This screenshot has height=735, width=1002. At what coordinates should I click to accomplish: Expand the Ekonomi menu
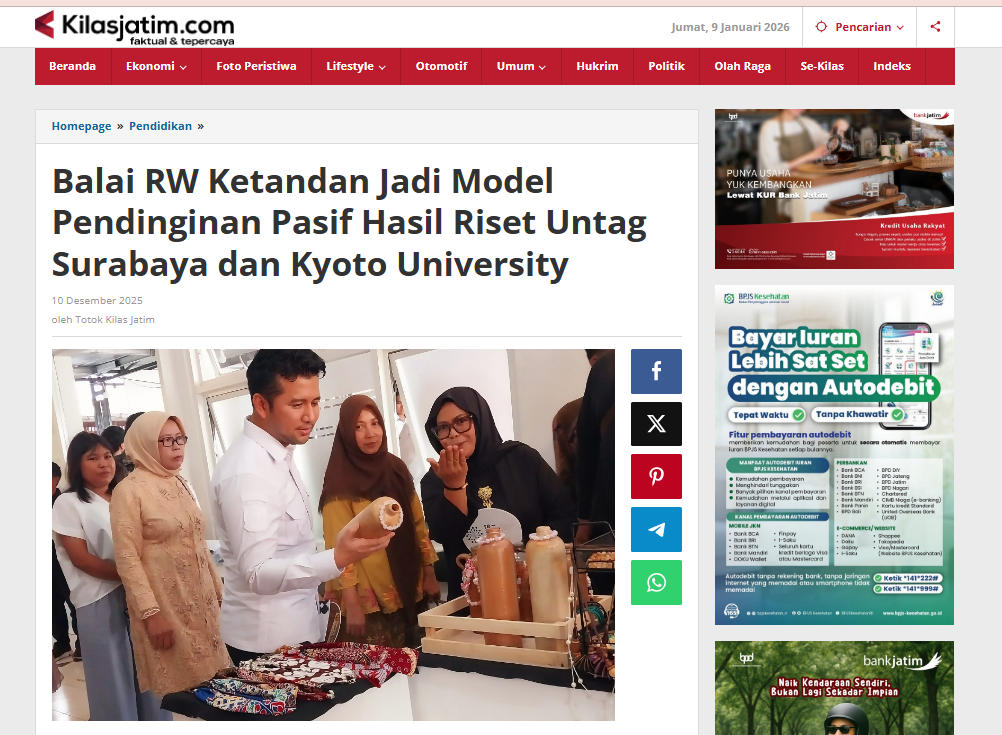[156, 66]
